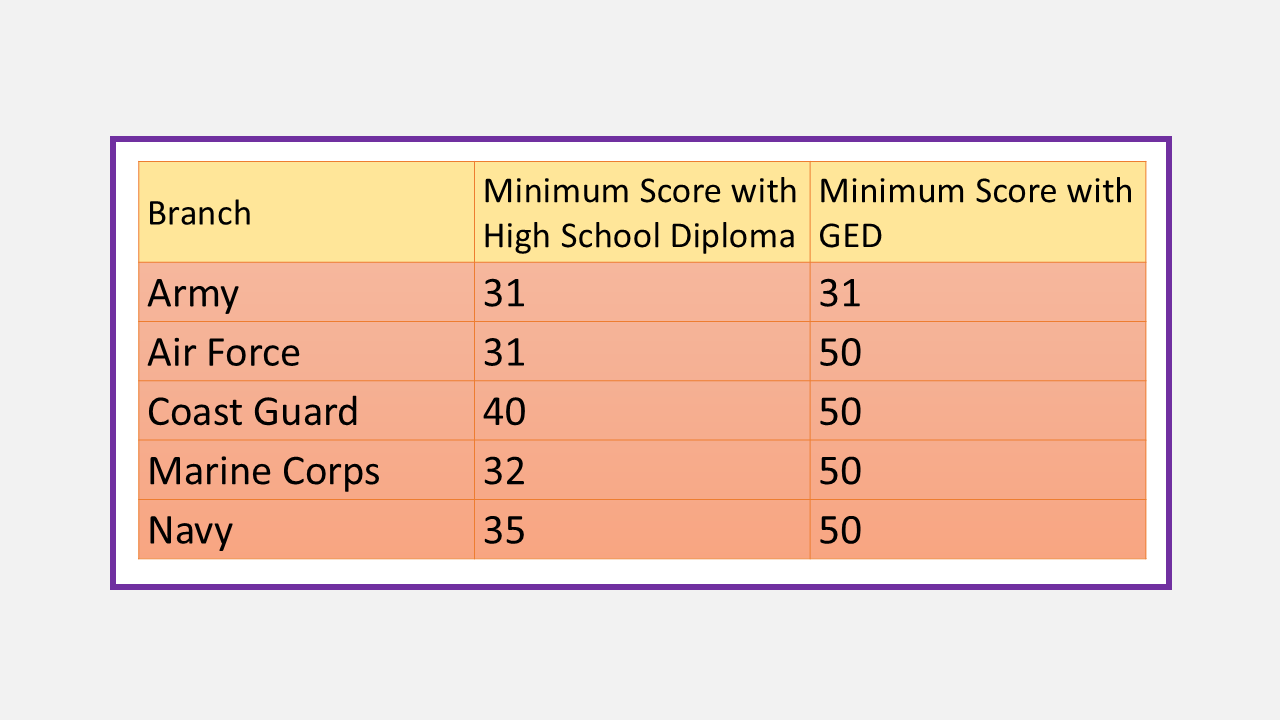Click Army's GED score 31
Screen dimensions: 1280x720
(x=840, y=293)
